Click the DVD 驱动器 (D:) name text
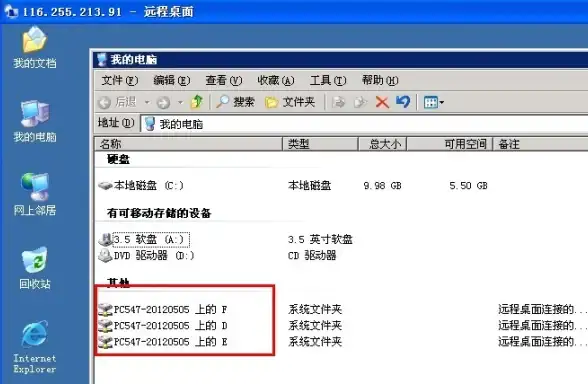This screenshot has height=384, width=588. tap(154, 256)
